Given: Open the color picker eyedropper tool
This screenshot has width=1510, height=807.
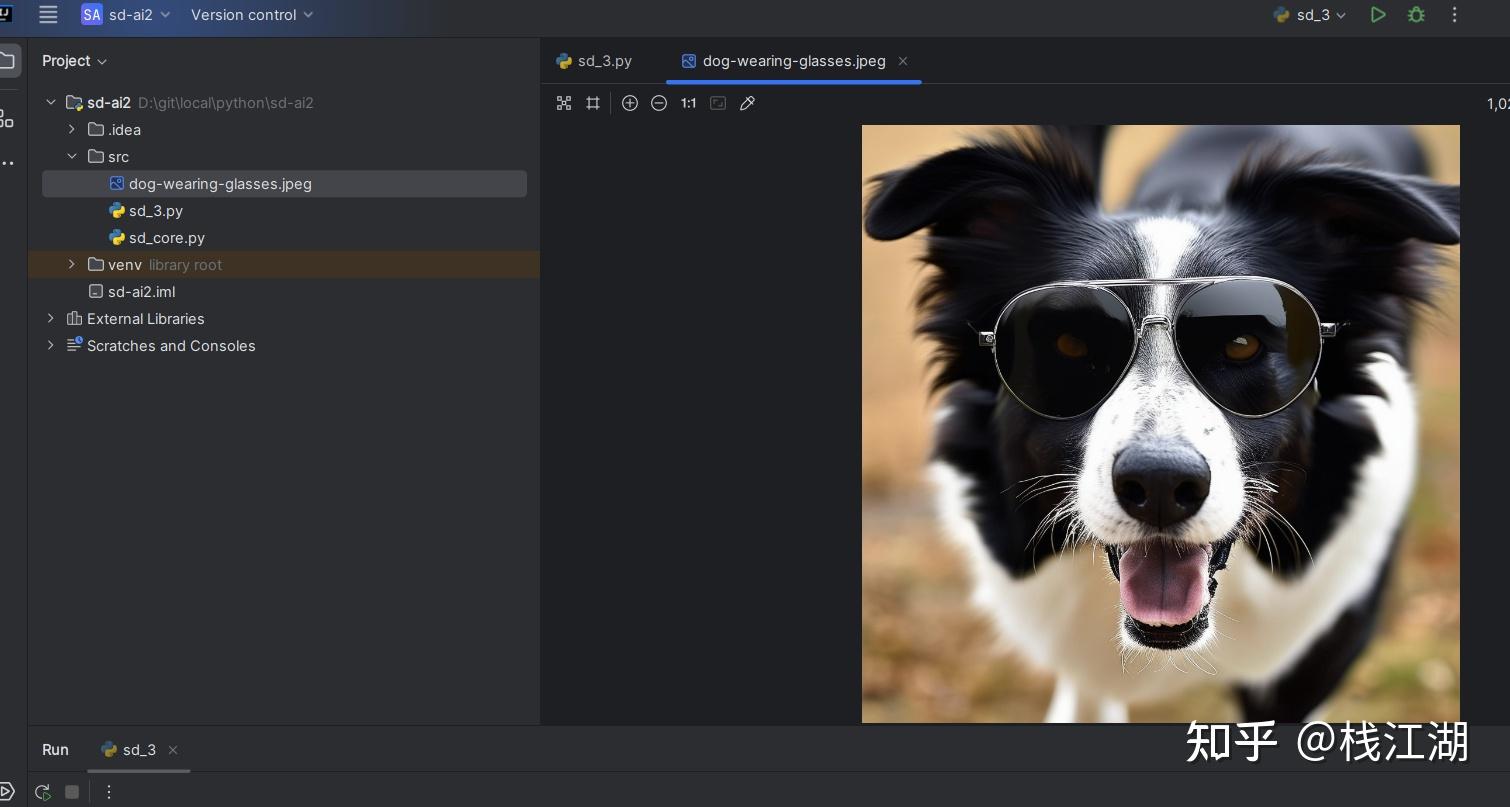Looking at the screenshot, I should click(x=747, y=103).
